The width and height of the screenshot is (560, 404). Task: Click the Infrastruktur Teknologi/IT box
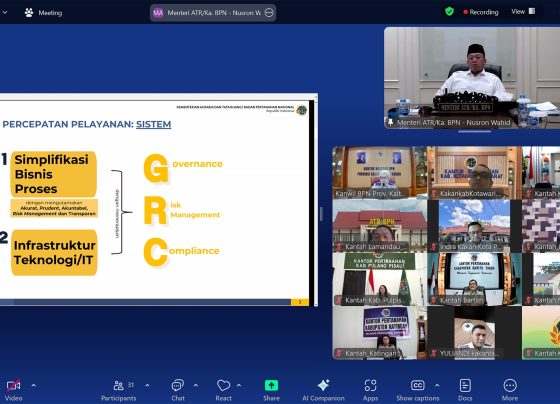pos(54,253)
